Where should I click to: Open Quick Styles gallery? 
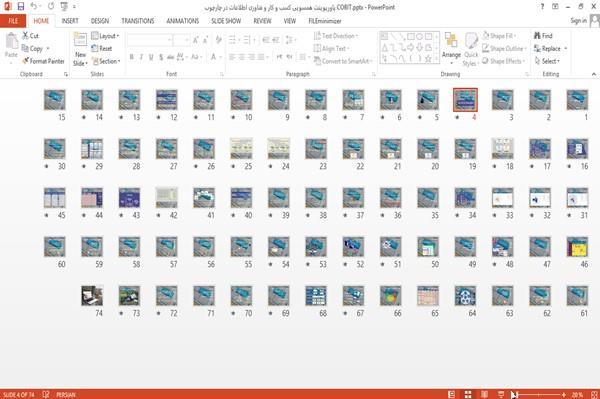pos(471,50)
